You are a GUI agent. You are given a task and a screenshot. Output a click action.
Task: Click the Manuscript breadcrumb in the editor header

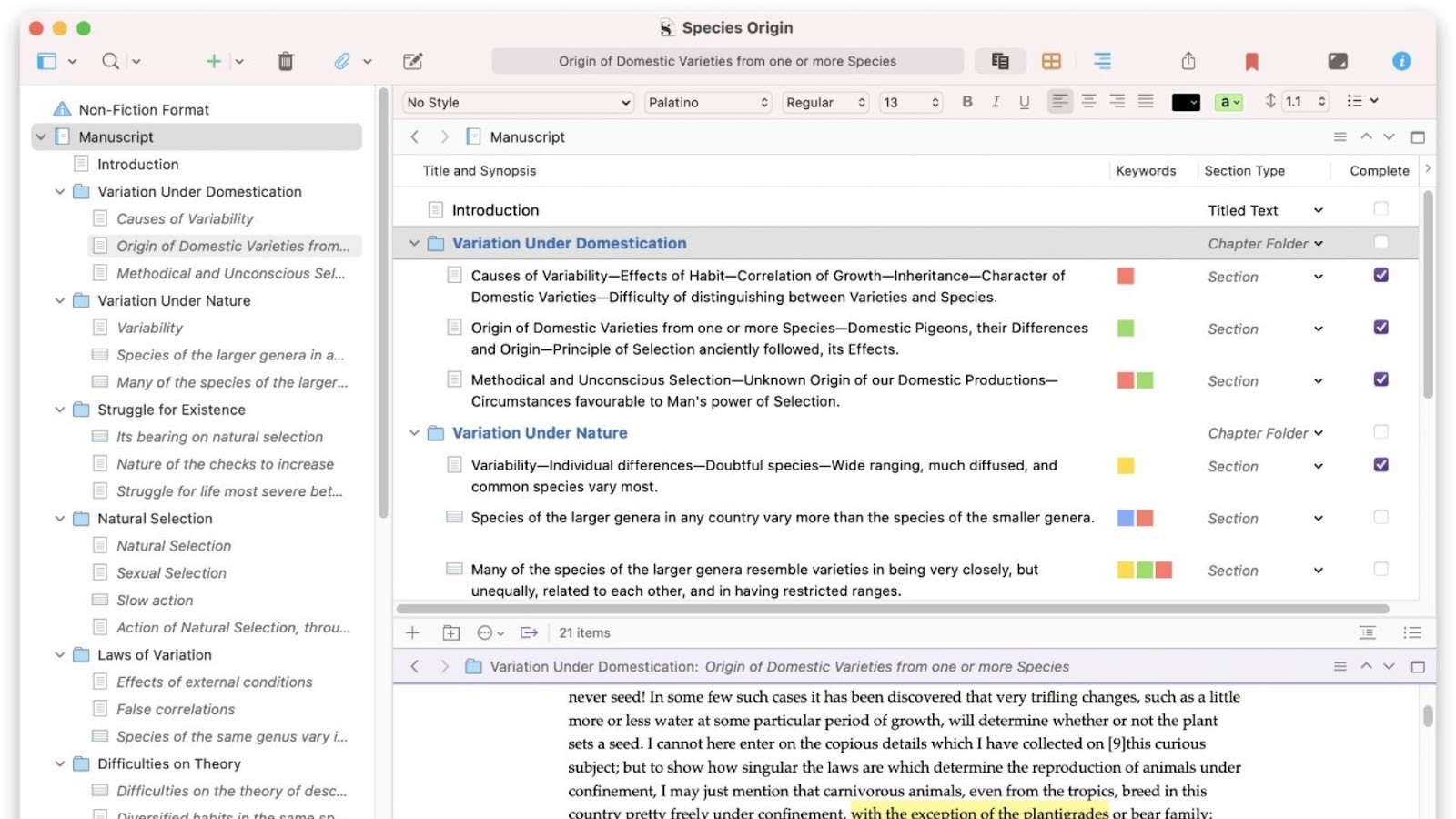tap(528, 136)
